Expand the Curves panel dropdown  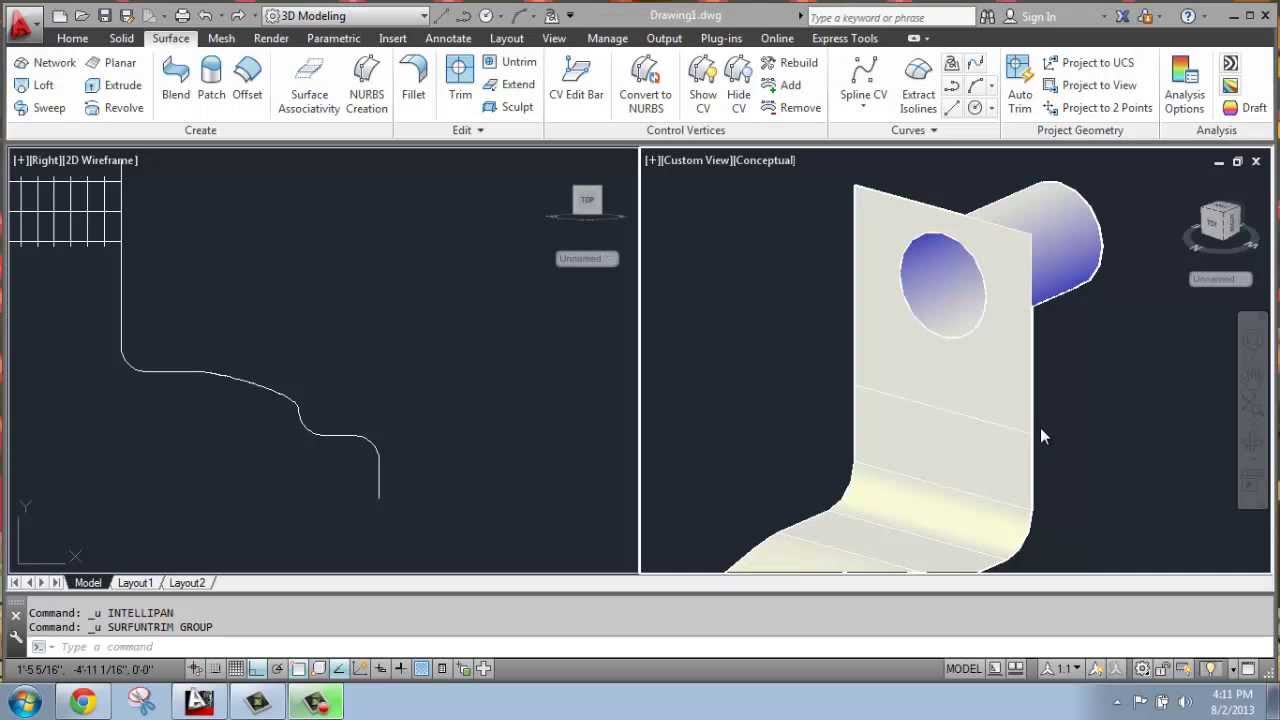[x=914, y=130]
